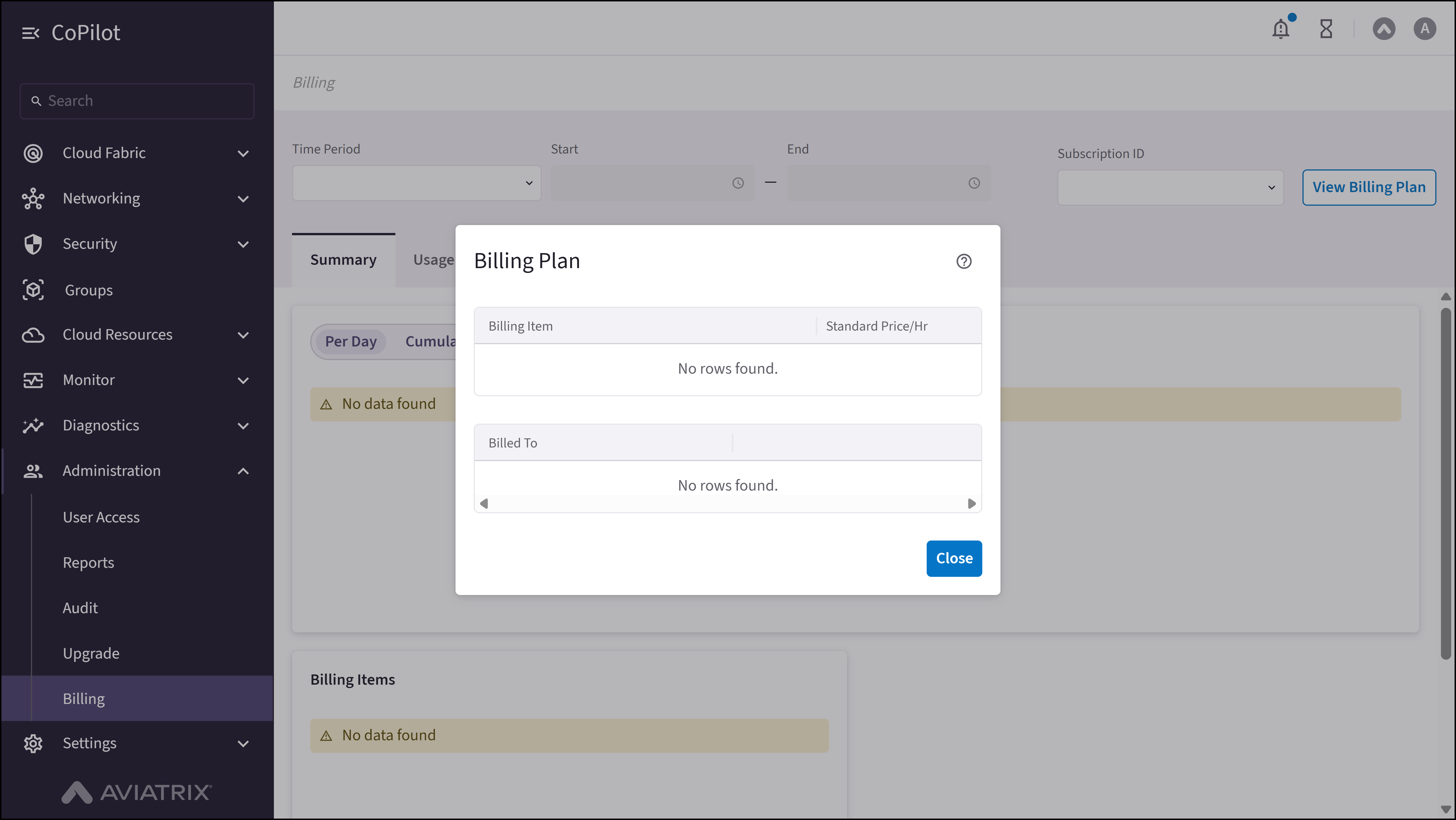Viewport: 1456px width, 820px height.
Task: Open the Time Period dropdown
Action: pyautogui.click(x=416, y=182)
